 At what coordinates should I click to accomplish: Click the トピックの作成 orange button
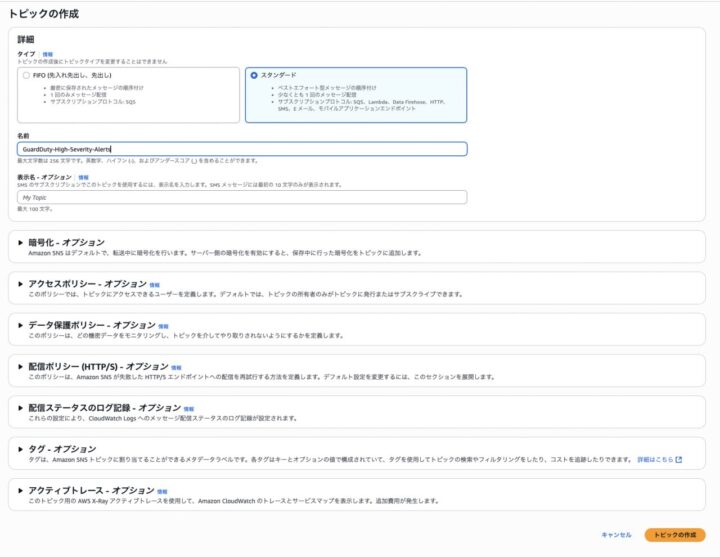675,535
